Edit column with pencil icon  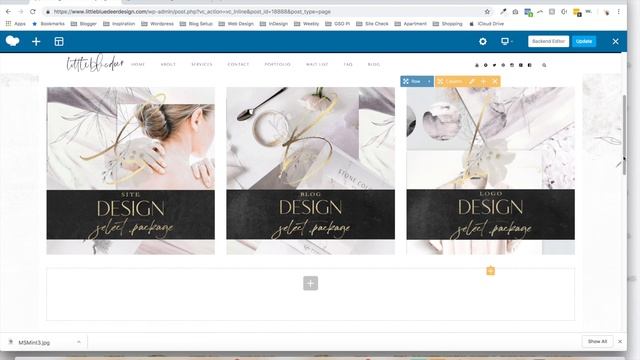[471, 82]
